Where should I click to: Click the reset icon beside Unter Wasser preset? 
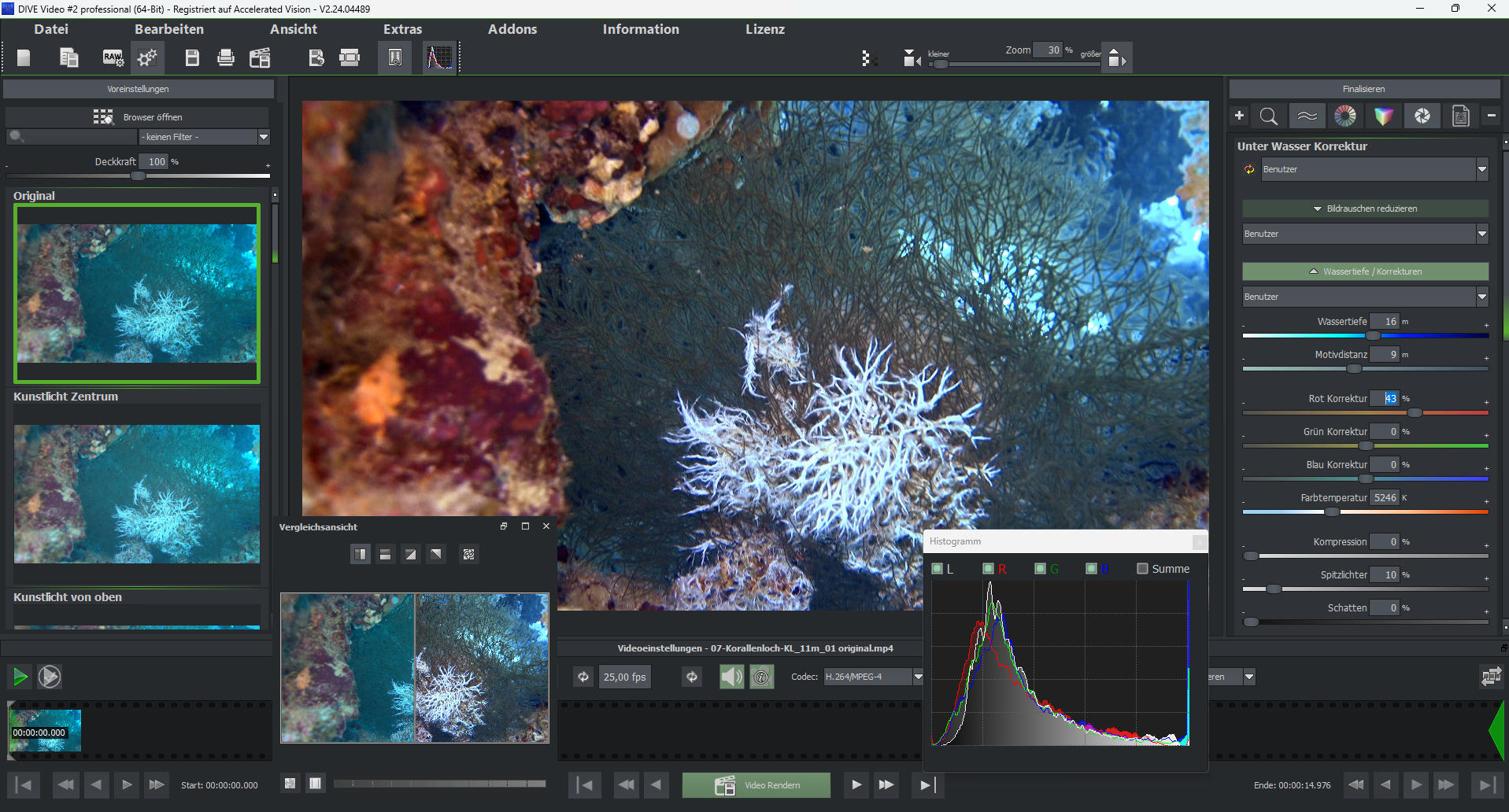tap(1249, 169)
